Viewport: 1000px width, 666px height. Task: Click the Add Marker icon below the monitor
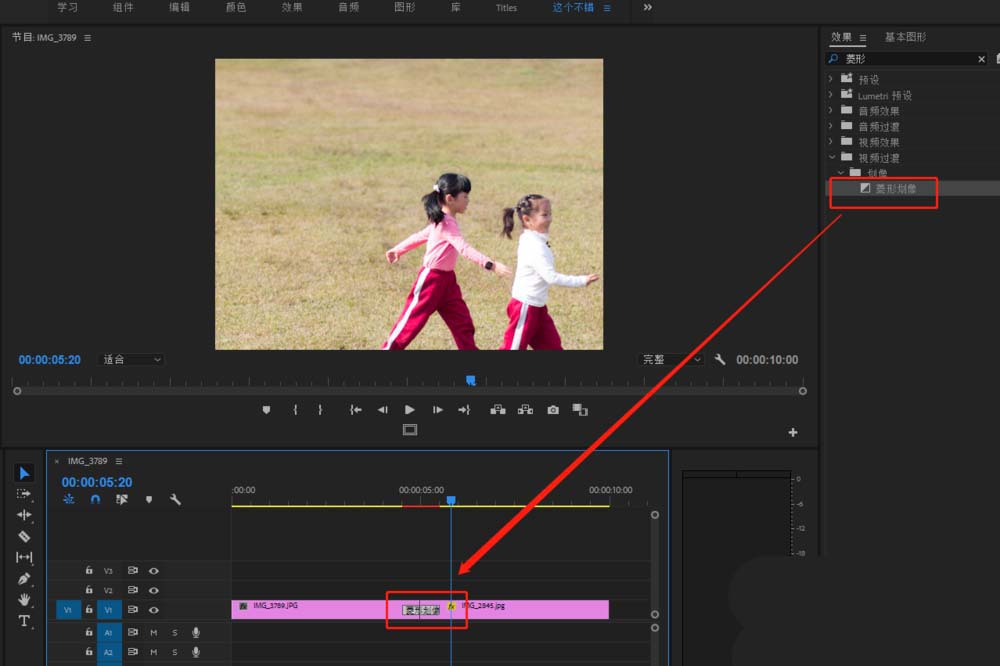(266, 410)
